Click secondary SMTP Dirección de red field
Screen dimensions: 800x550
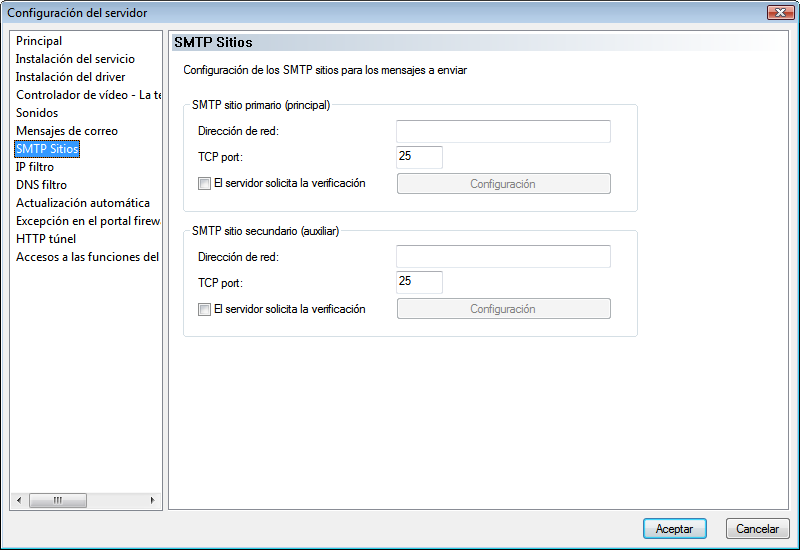click(x=503, y=257)
